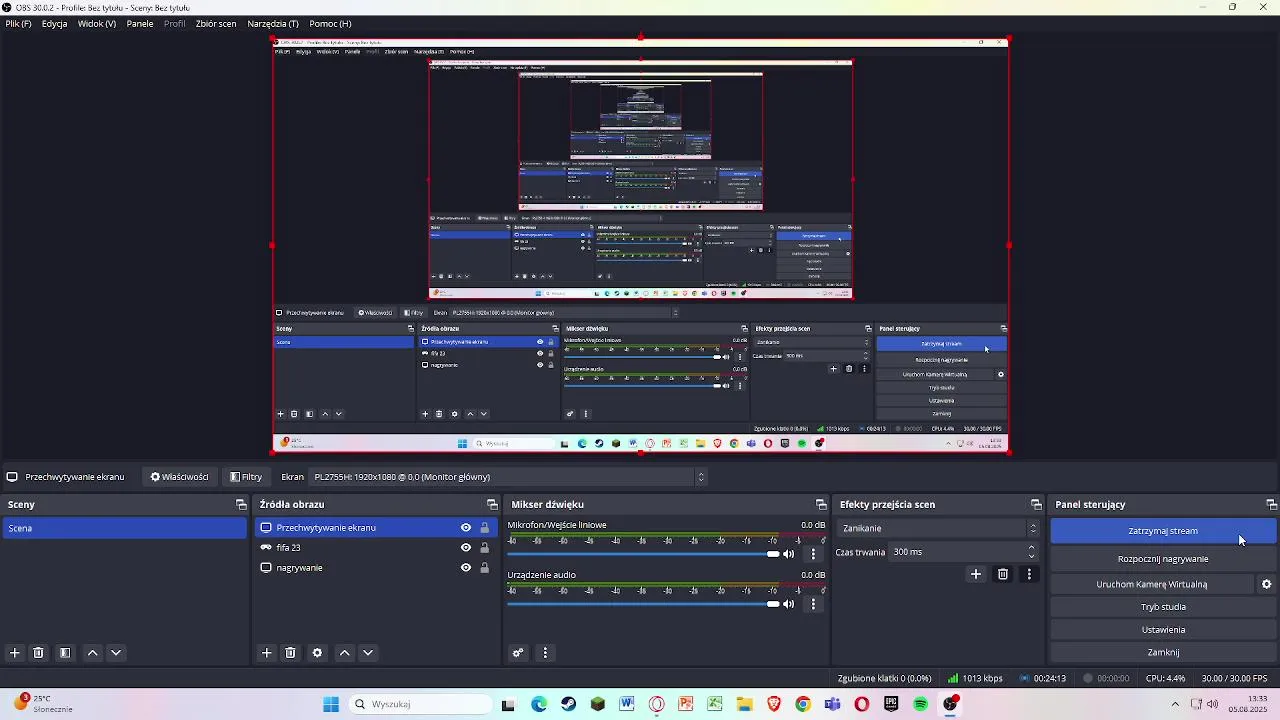Viewport: 1280px width, 720px height.
Task: Toggle lock on Przechwytywanie ekranu source
Action: tap(485, 527)
